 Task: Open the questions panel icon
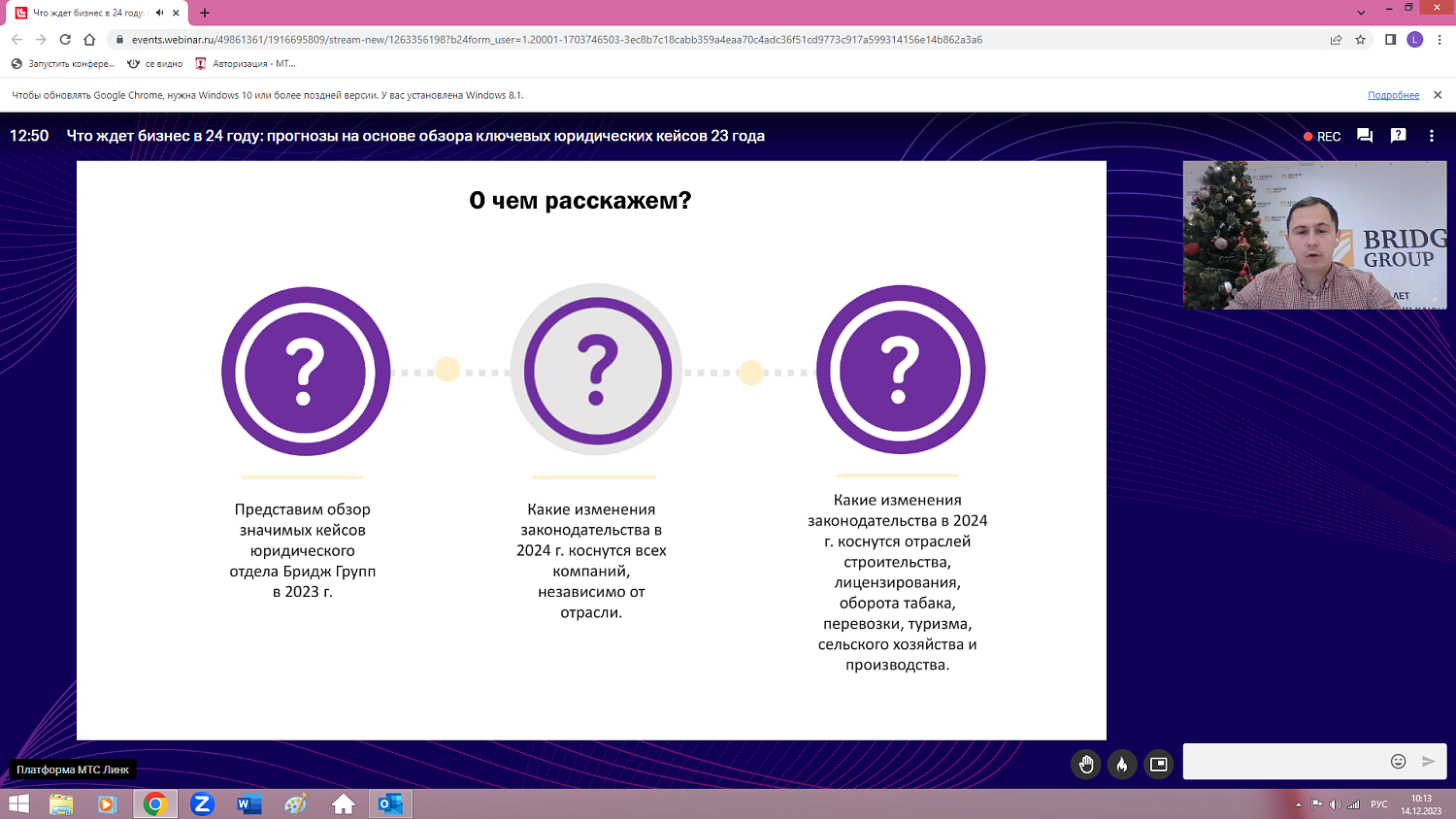(1398, 136)
